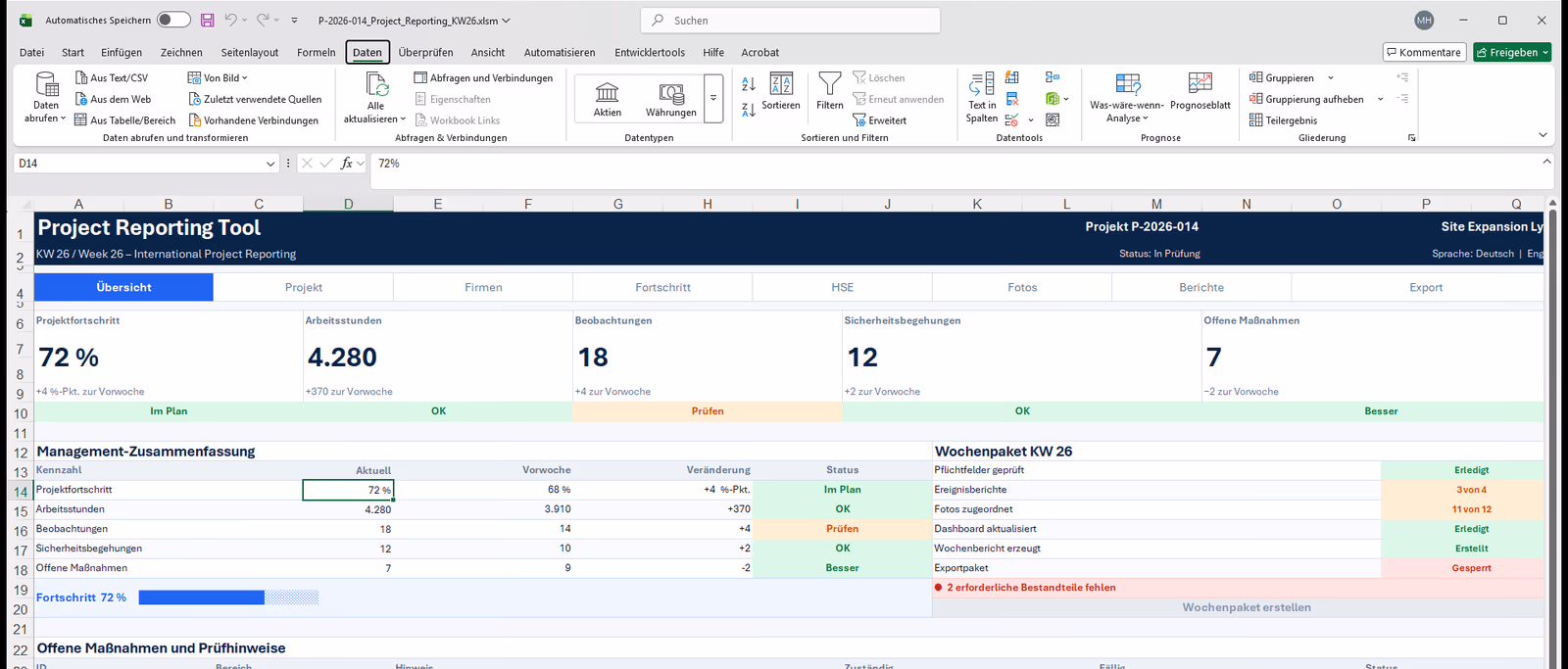The width and height of the screenshot is (1568, 669).
Task: Click Abfragen und Verbindungen icon
Action: click(420, 77)
